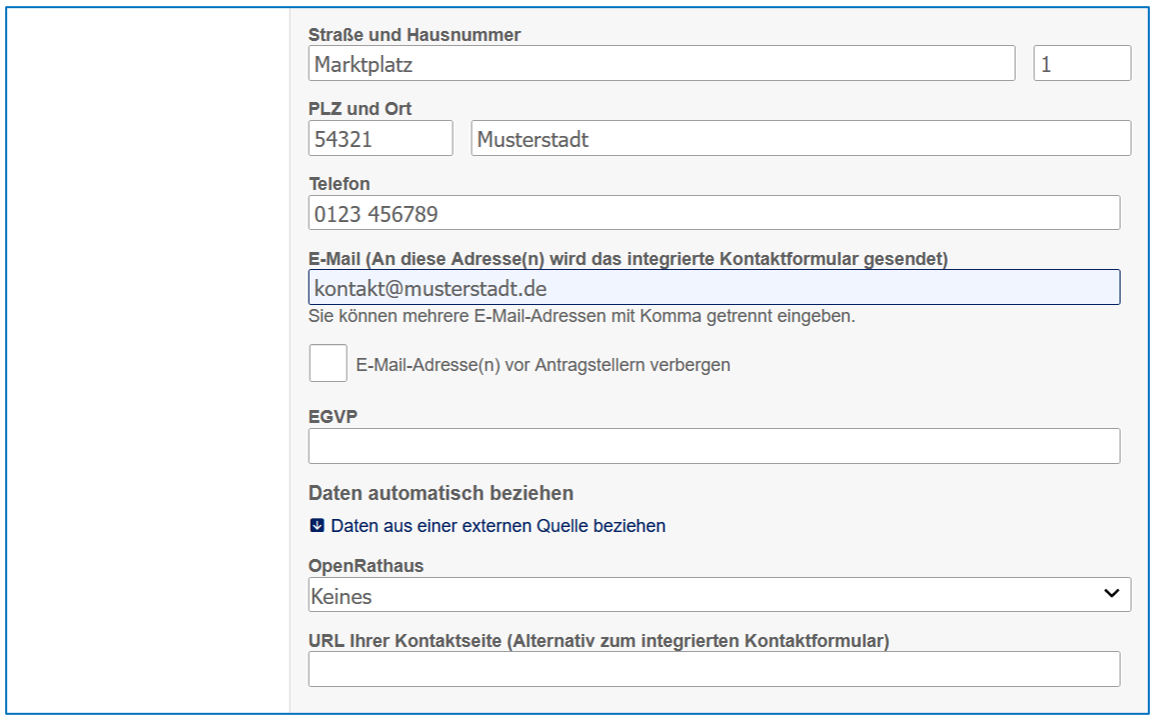Click the 'E-Mail-Adresse(n) vor Antragstellern verbergen' label text
This screenshot has height=722, width=1155.
543,365
